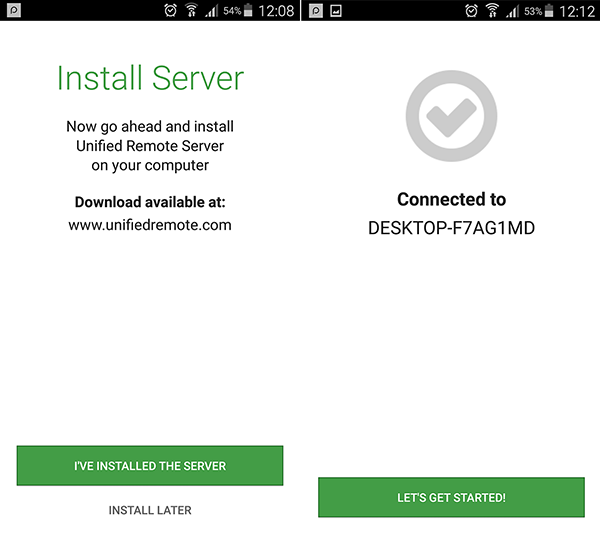Tap the Install Server heading
This screenshot has width=600, height=534.
pos(150,78)
